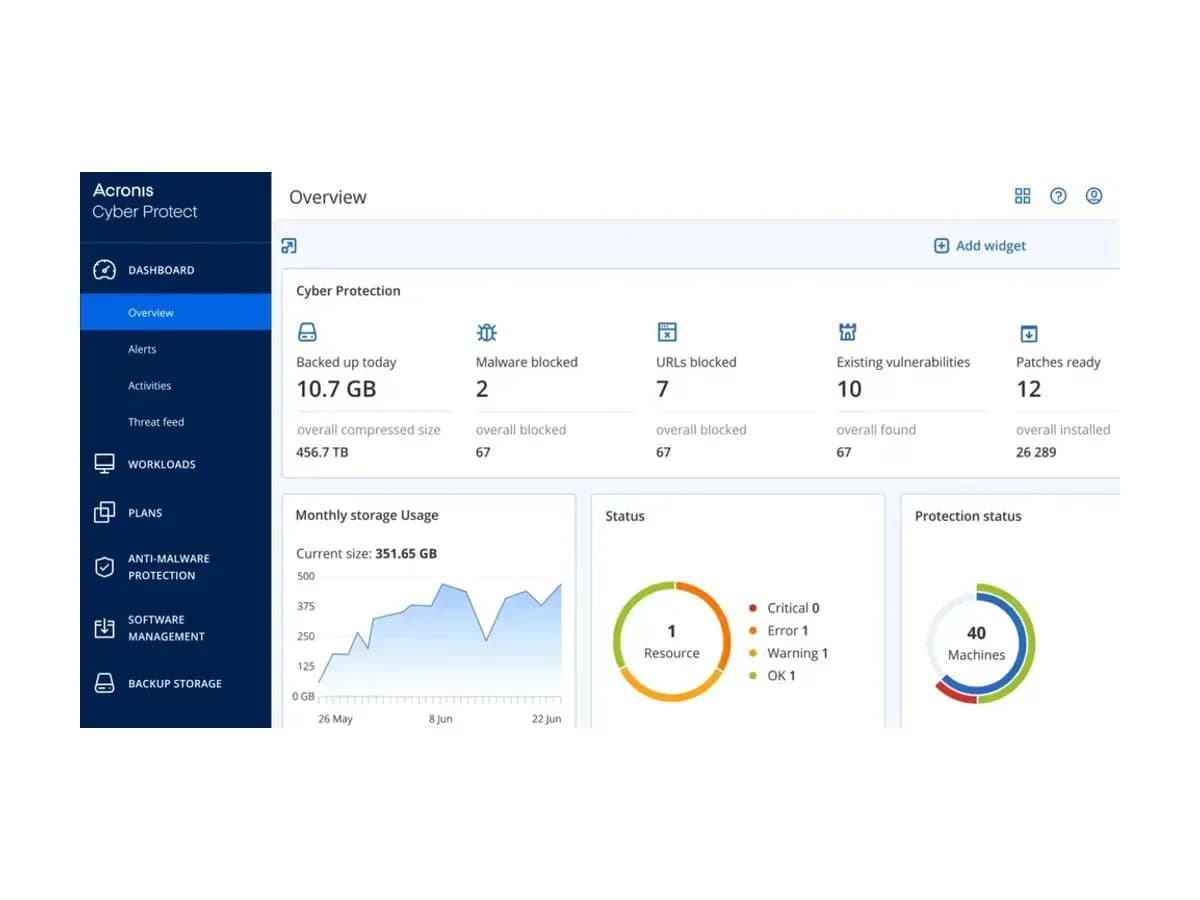This screenshot has width=1200, height=900.
Task: Click the Software Management download icon
Action: (x=104, y=628)
